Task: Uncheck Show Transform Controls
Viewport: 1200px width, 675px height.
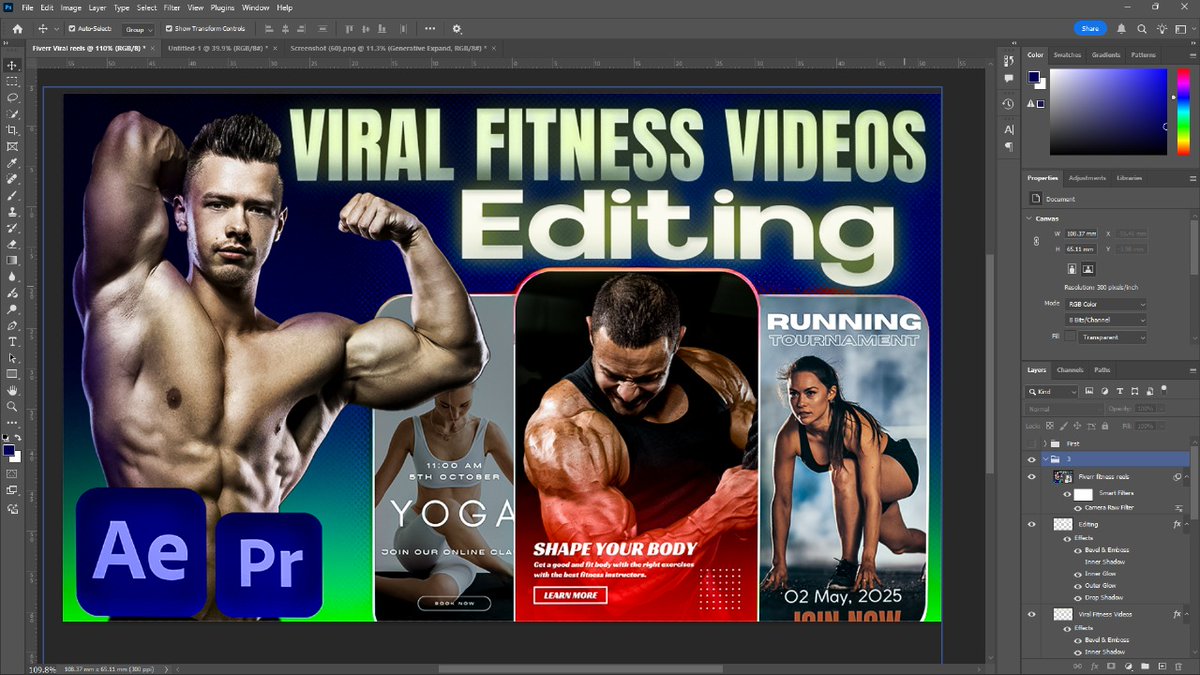Action: pyautogui.click(x=168, y=29)
